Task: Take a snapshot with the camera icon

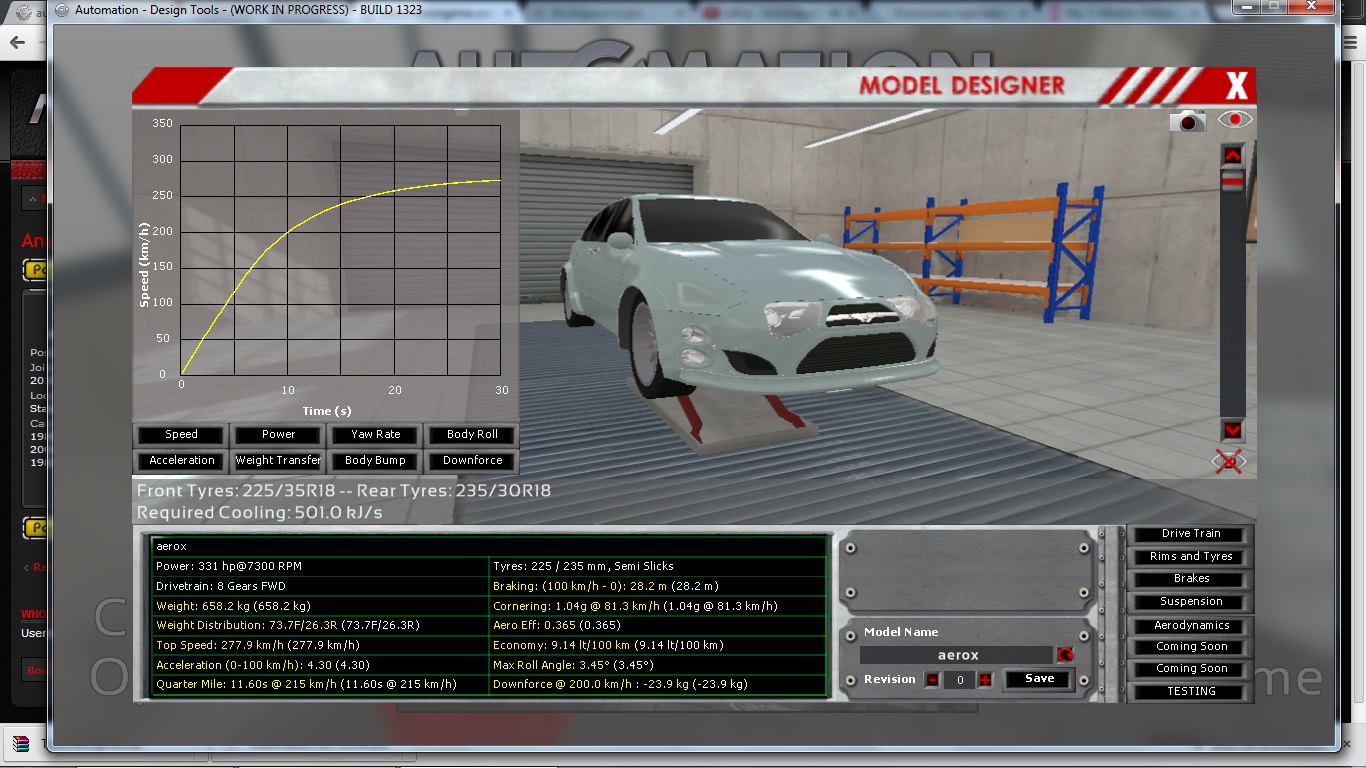Action: coord(1188,121)
